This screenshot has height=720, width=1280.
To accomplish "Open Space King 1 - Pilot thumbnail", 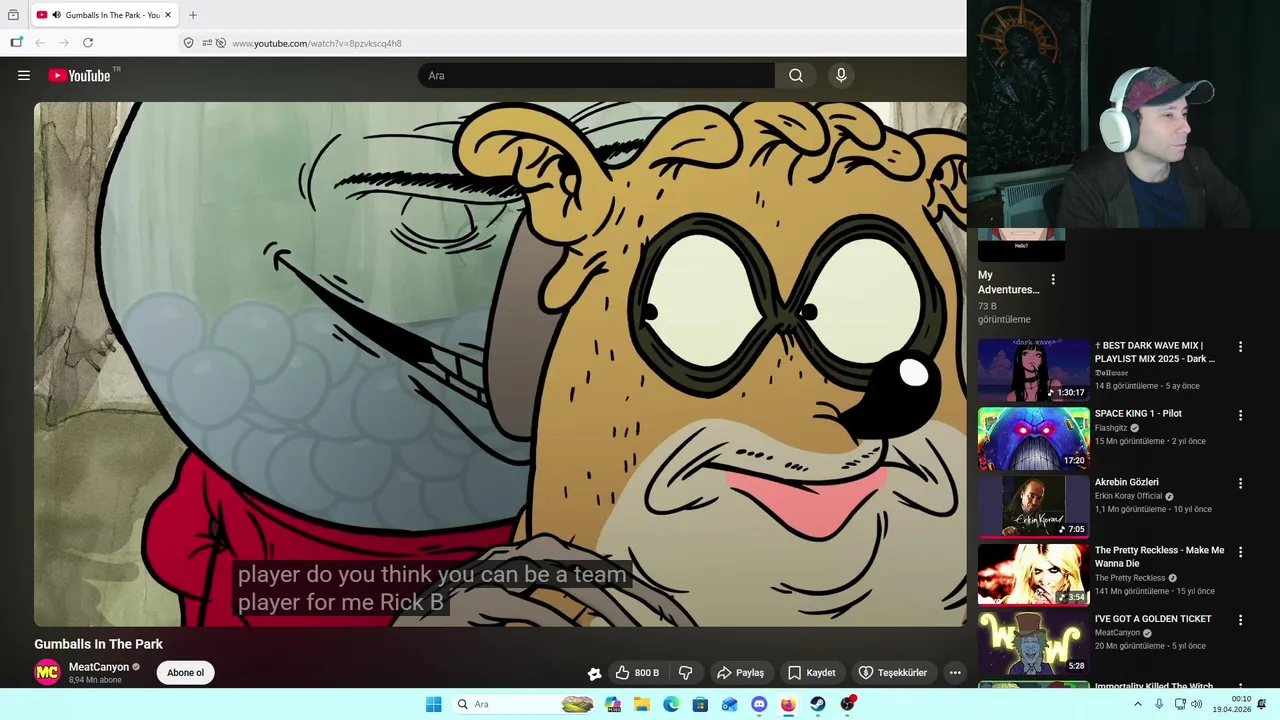I will 1033,438.
